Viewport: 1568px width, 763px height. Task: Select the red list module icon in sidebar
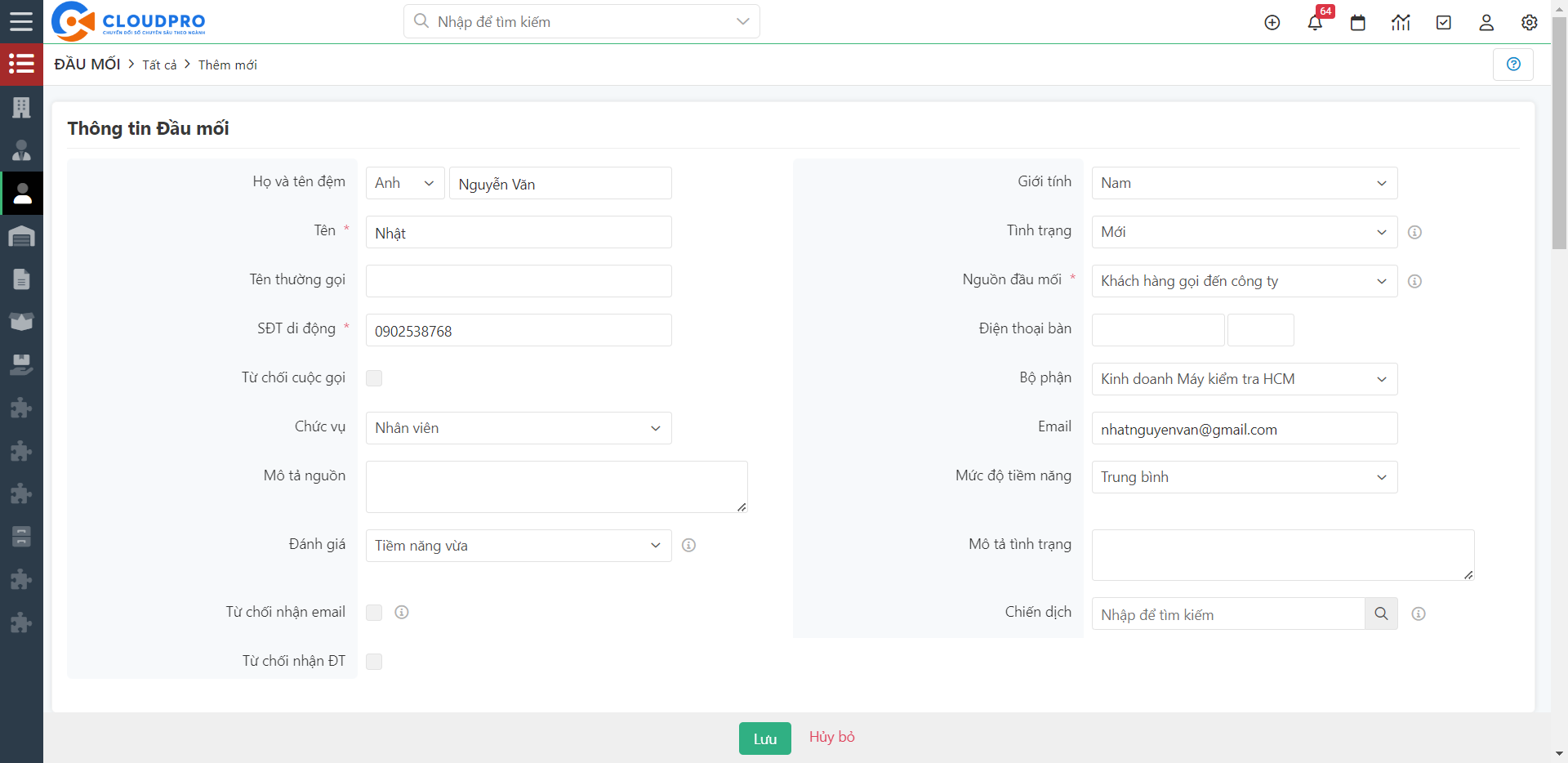coord(21,64)
